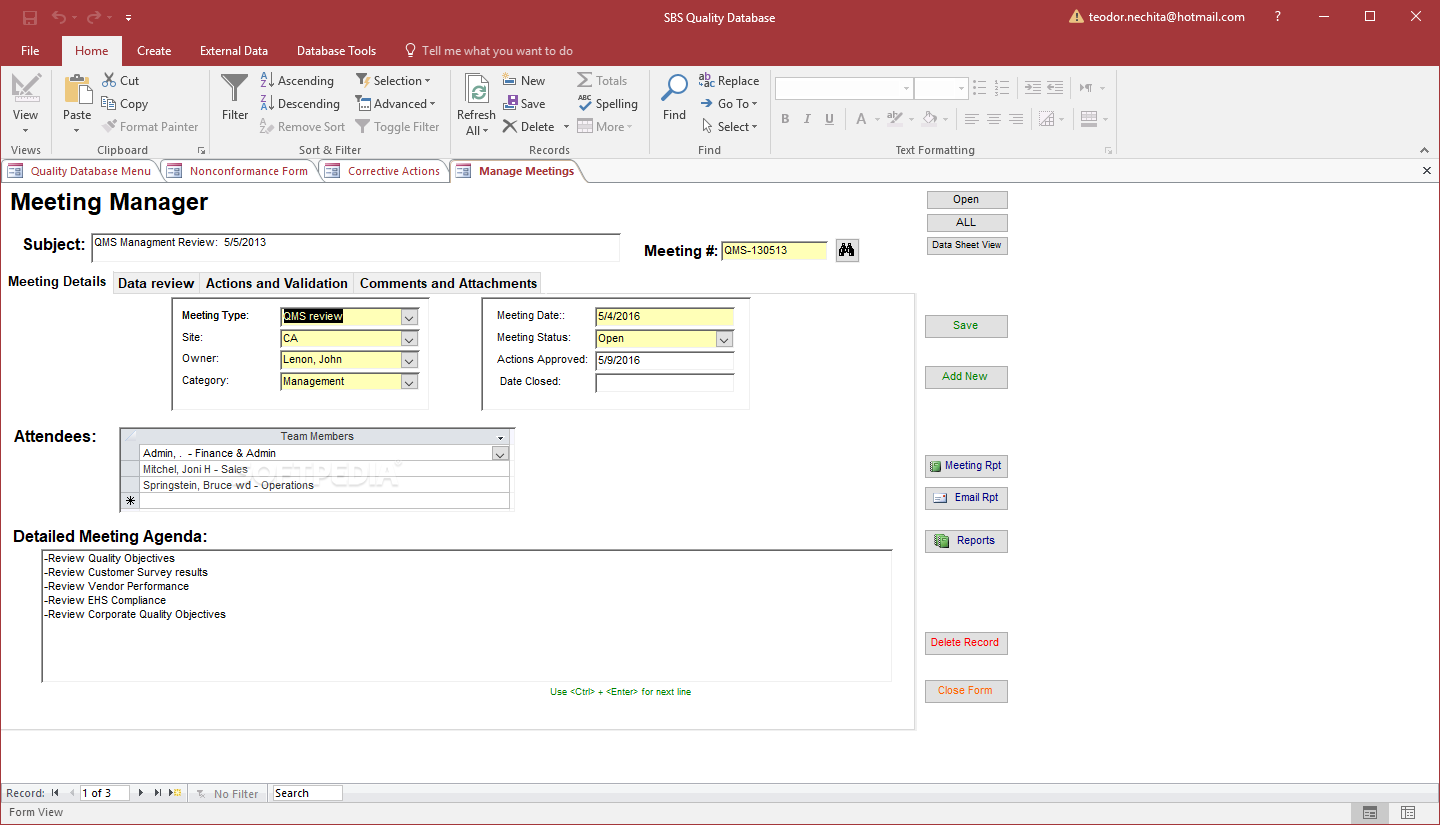Click Tell me what you want to do
1440x825 pixels.
coord(489,51)
